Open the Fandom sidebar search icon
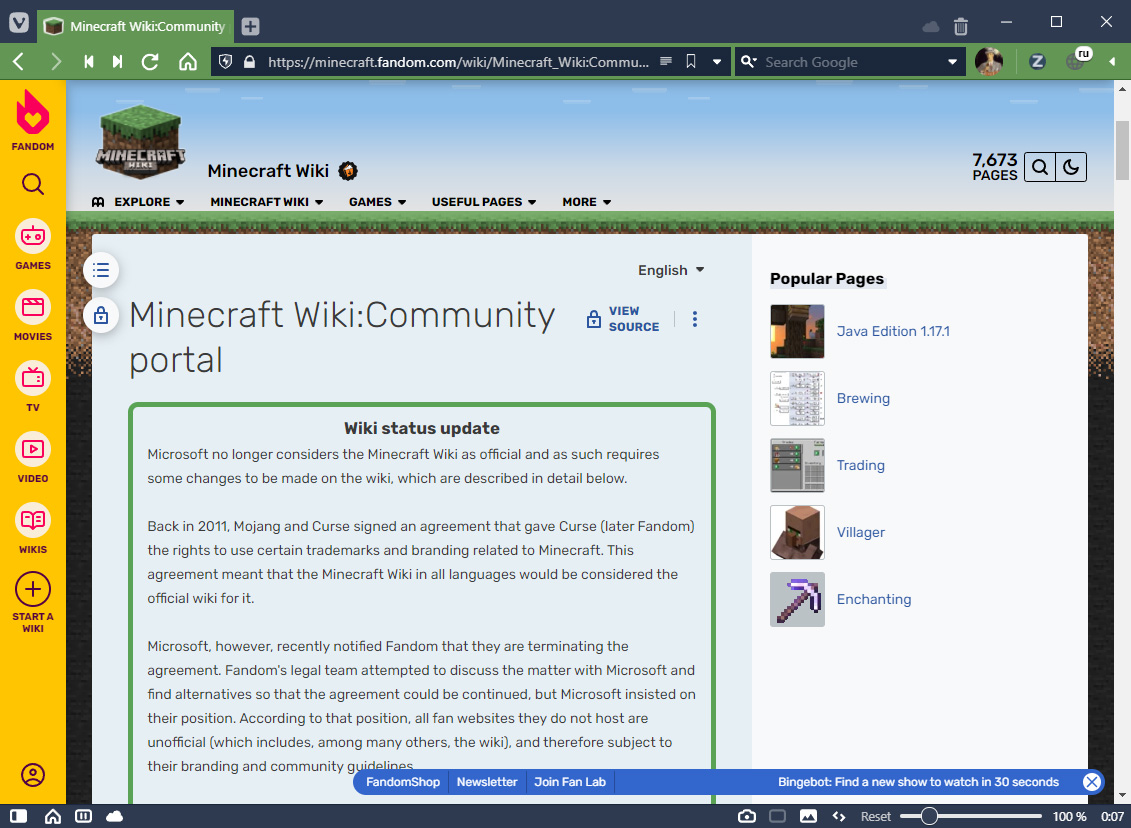 tap(33, 184)
